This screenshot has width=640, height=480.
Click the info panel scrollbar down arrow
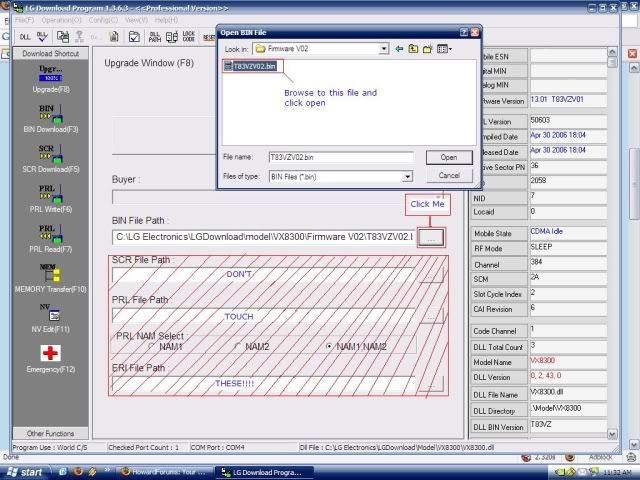[x=612, y=435]
